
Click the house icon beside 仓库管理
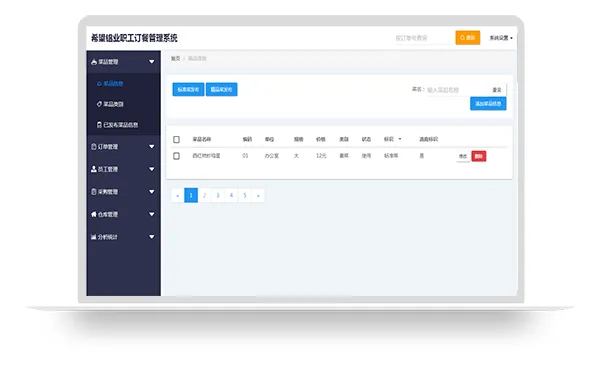click(94, 214)
